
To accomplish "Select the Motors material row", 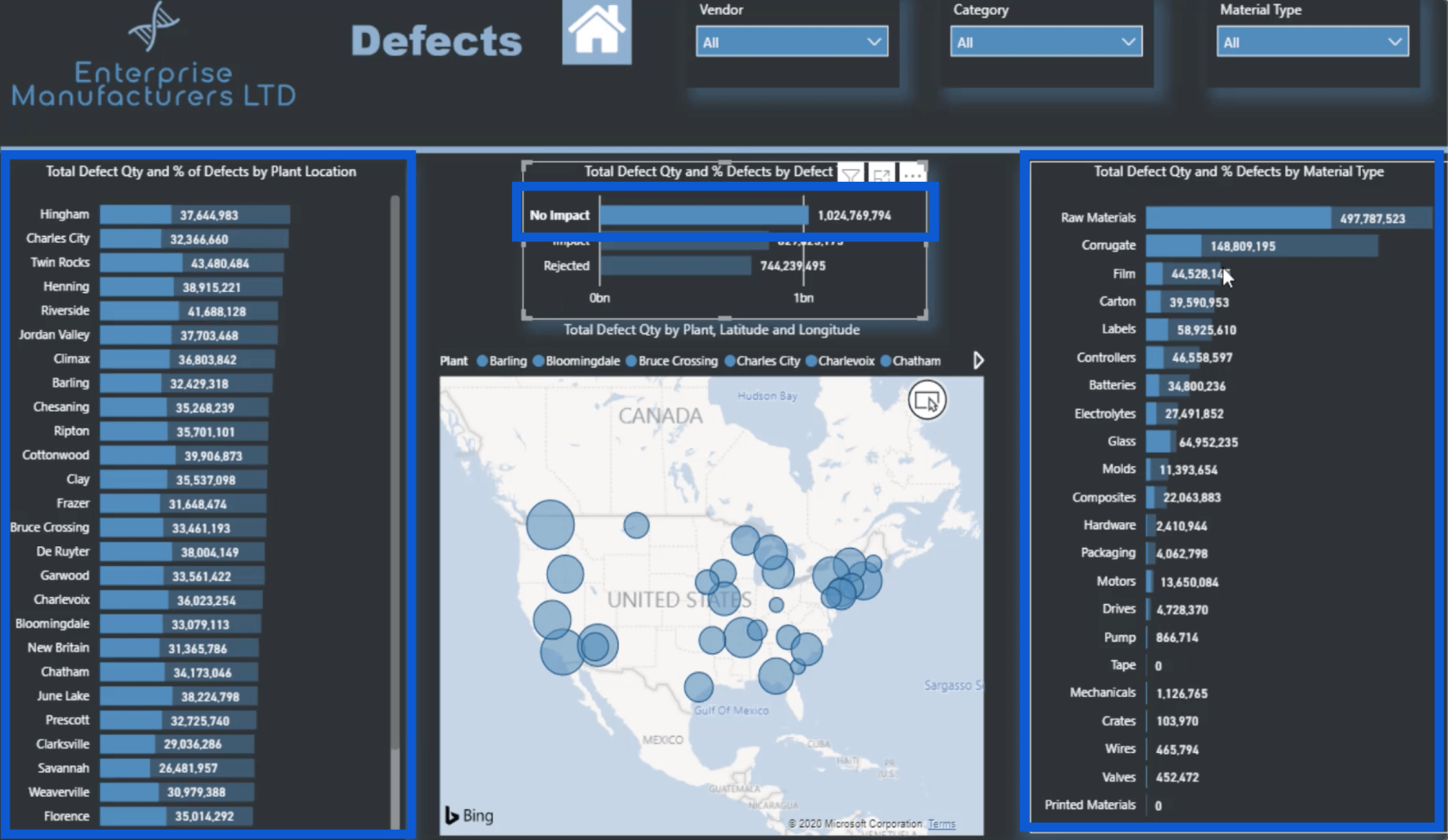I will (x=1158, y=582).
